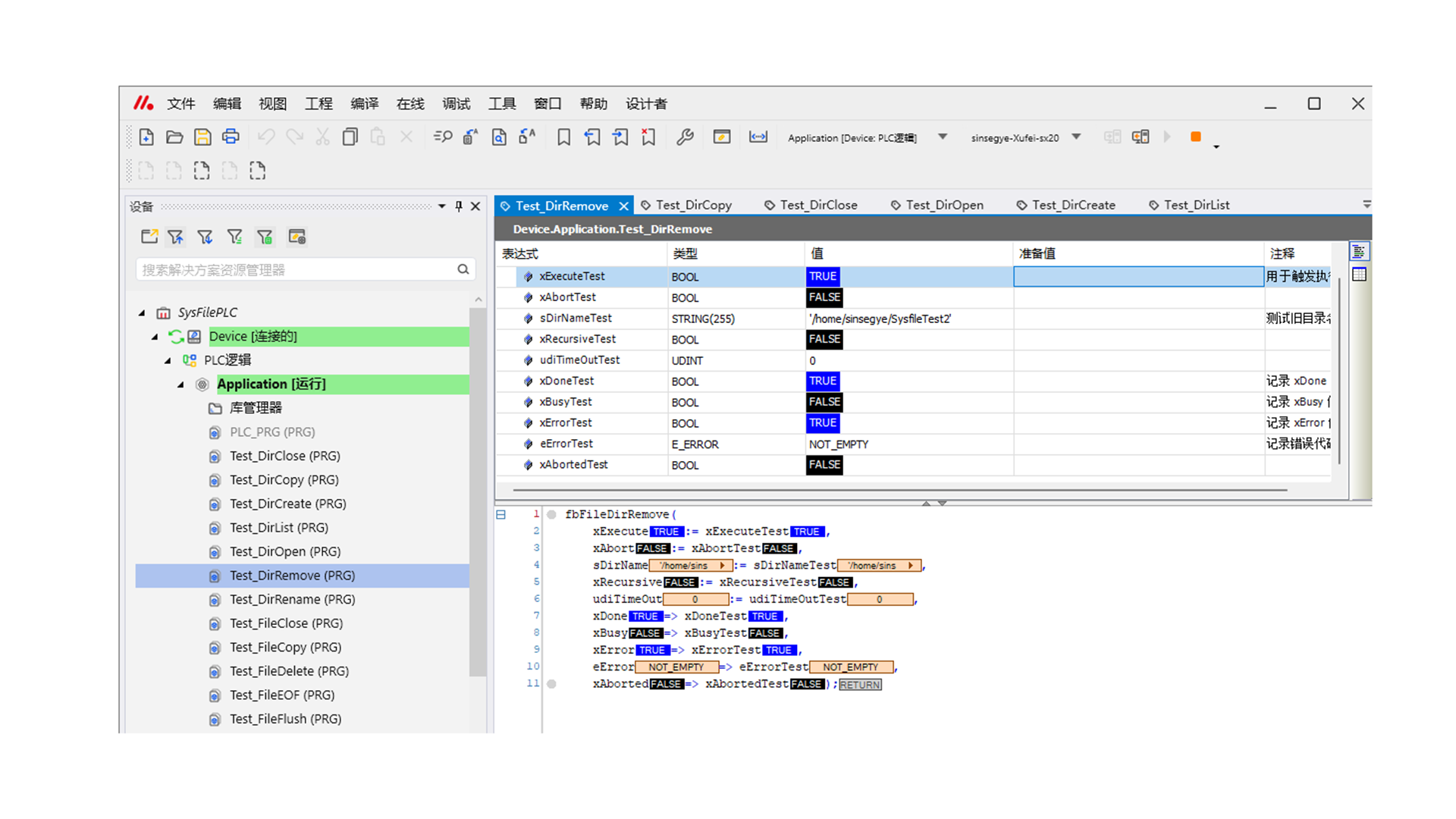Click the bracket arrows icon left of Application dropdown
Viewport: 1456px width, 819px height.
[x=758, y=137]
